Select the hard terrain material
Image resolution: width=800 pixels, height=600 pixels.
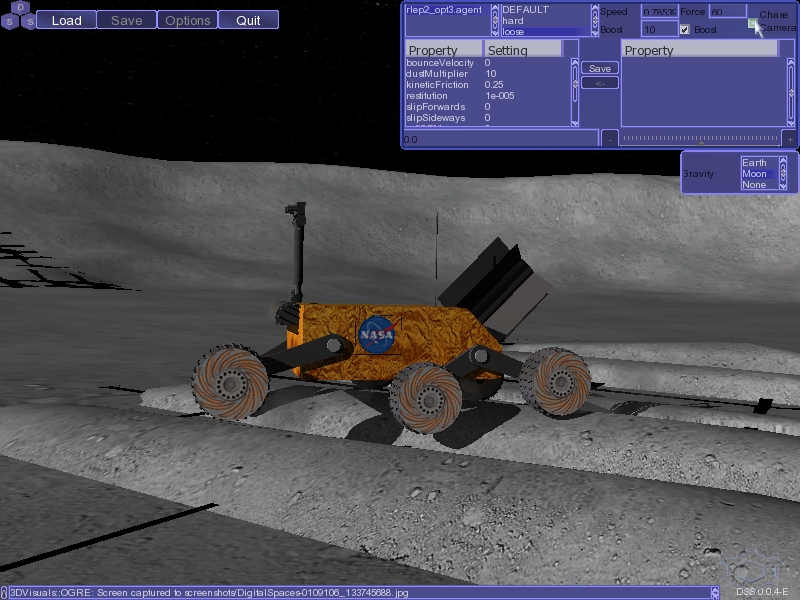[x=545, y=21]
